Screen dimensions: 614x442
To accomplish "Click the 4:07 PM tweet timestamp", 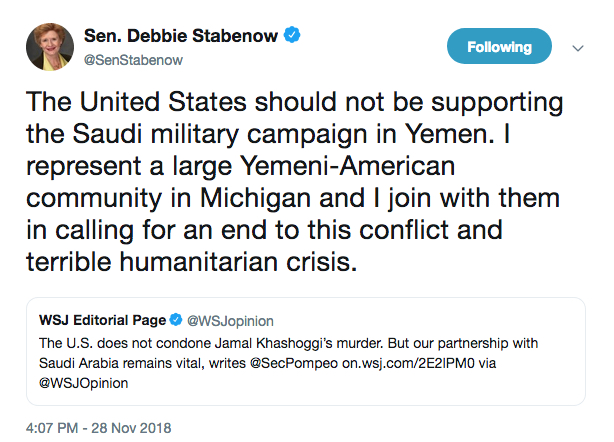I will [x=57, y=427].
